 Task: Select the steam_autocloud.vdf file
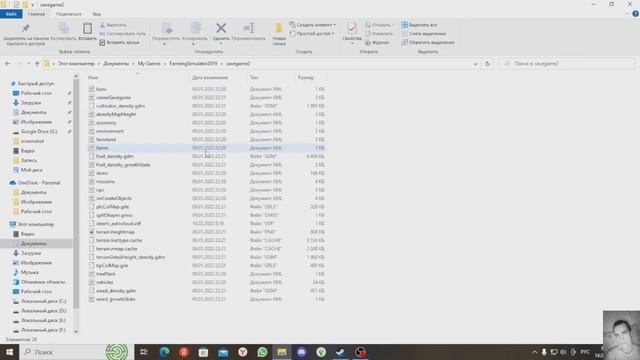pos(118,224)
